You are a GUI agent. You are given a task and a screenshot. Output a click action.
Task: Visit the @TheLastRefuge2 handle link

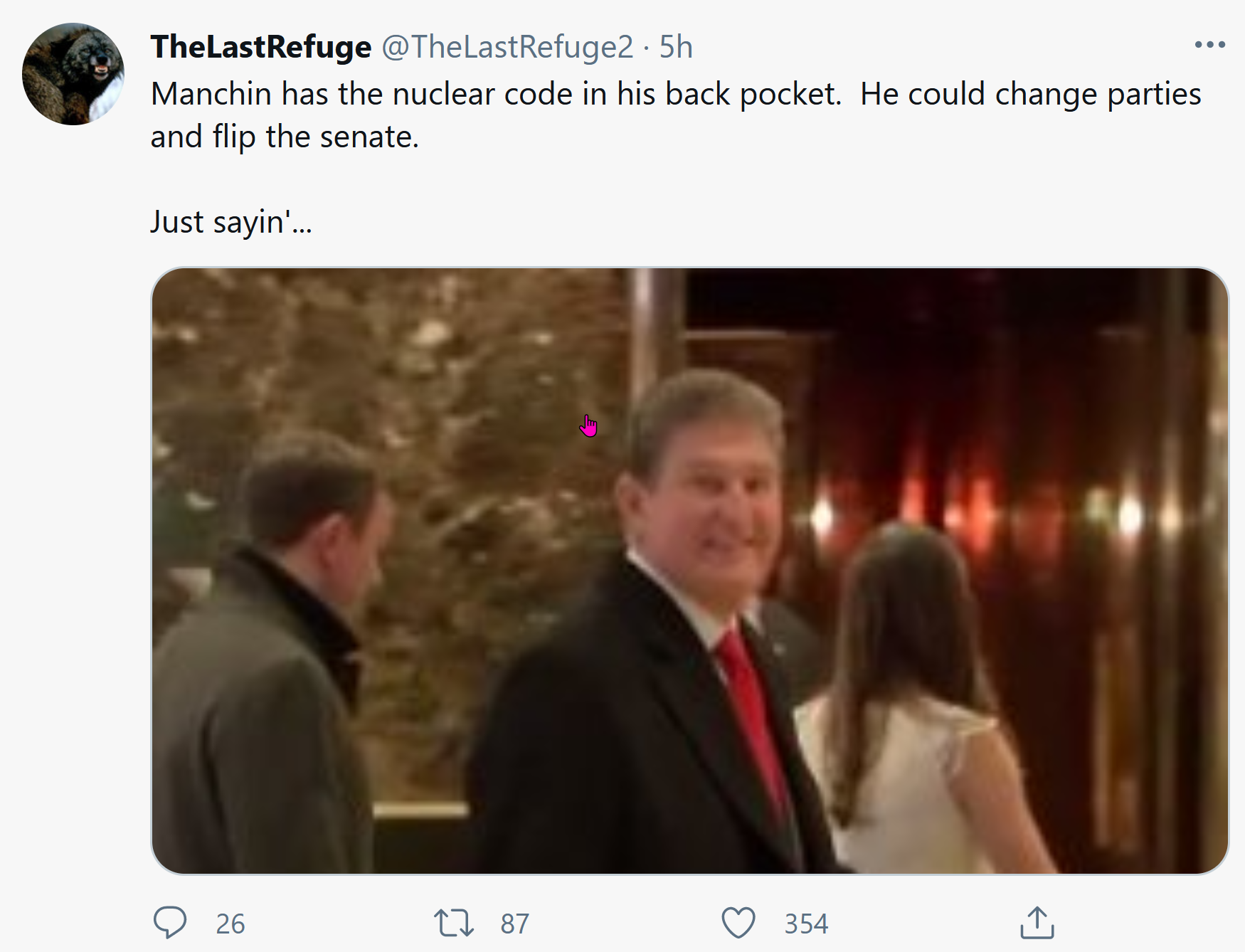[x=507, y=47]
